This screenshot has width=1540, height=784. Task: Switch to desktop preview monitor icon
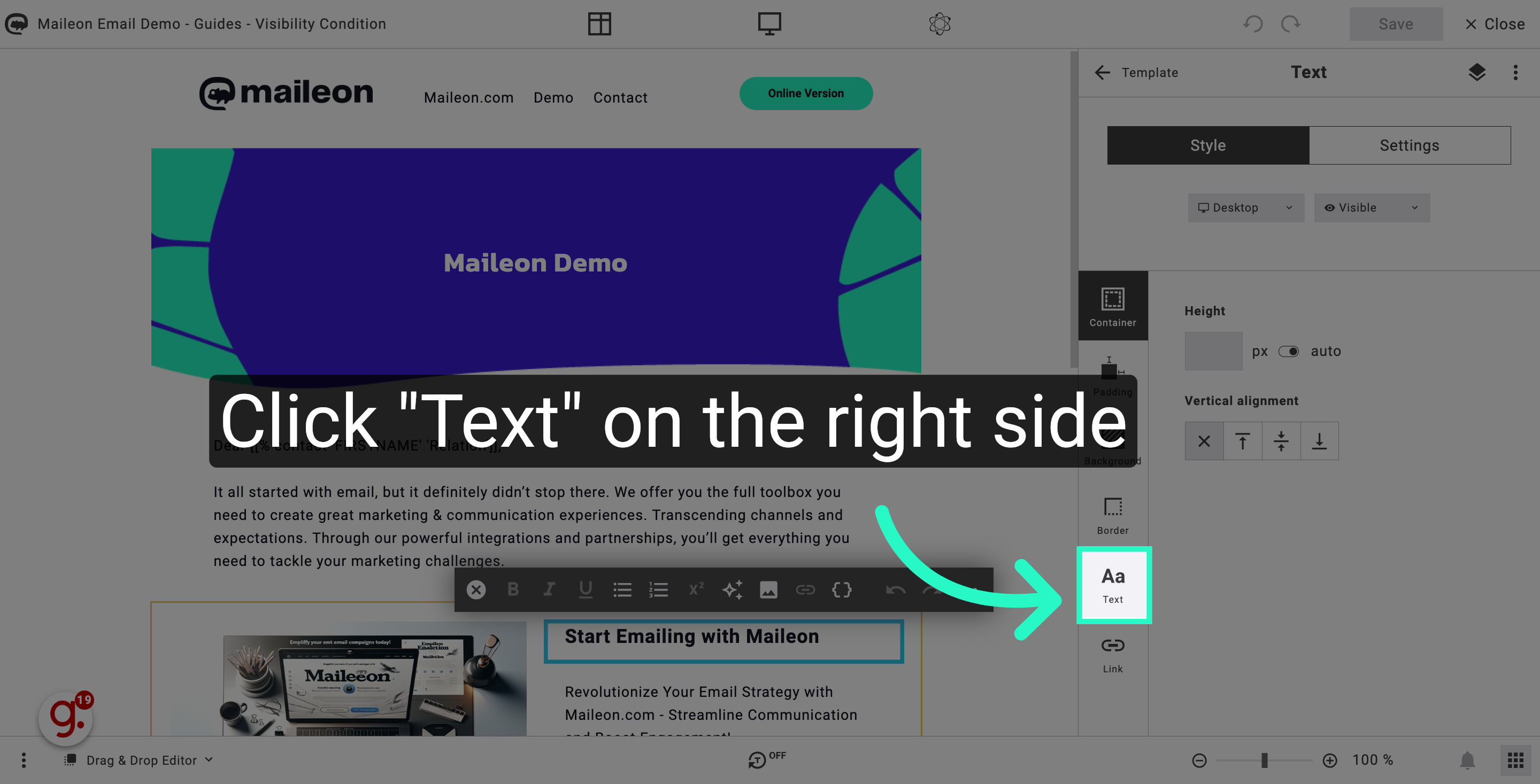769,24
